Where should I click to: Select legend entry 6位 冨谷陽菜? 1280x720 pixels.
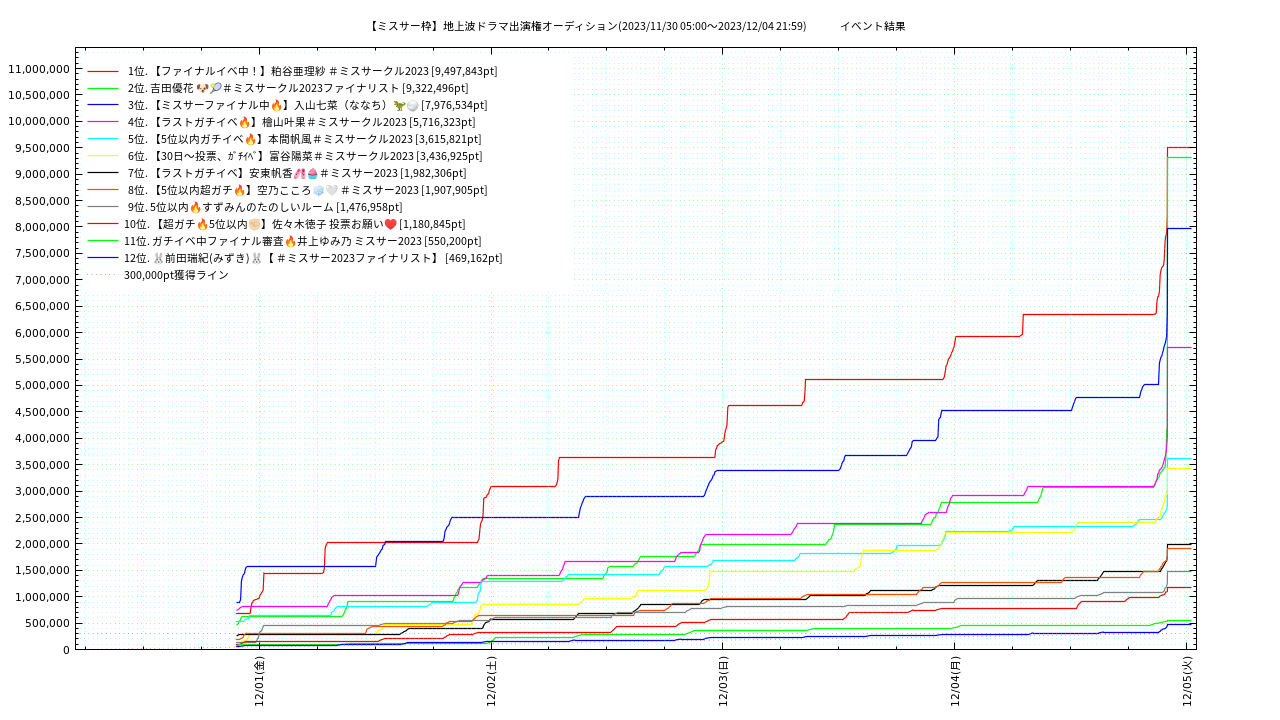306,156
